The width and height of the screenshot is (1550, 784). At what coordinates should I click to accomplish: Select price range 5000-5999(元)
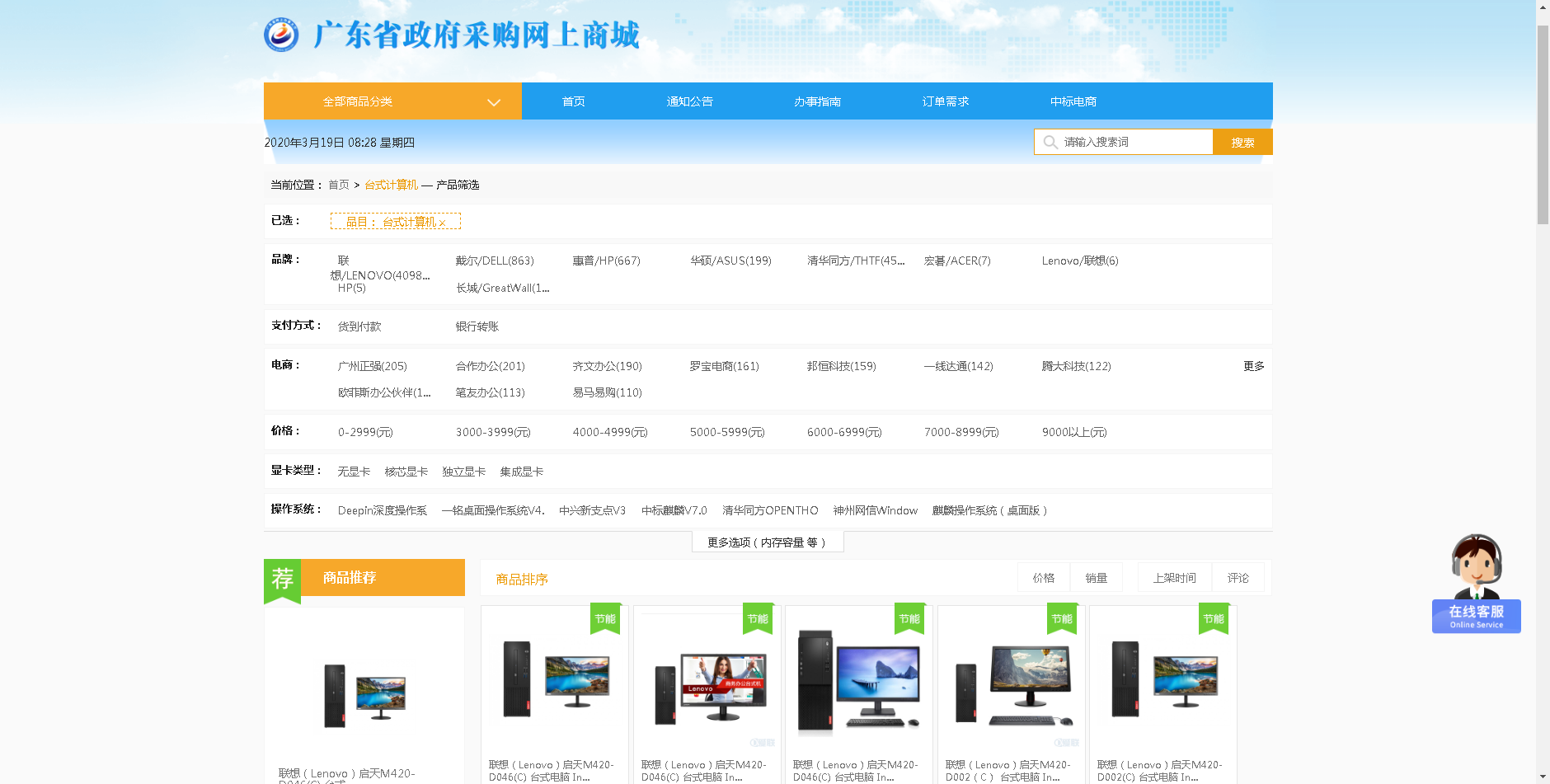tap(727, 432)
